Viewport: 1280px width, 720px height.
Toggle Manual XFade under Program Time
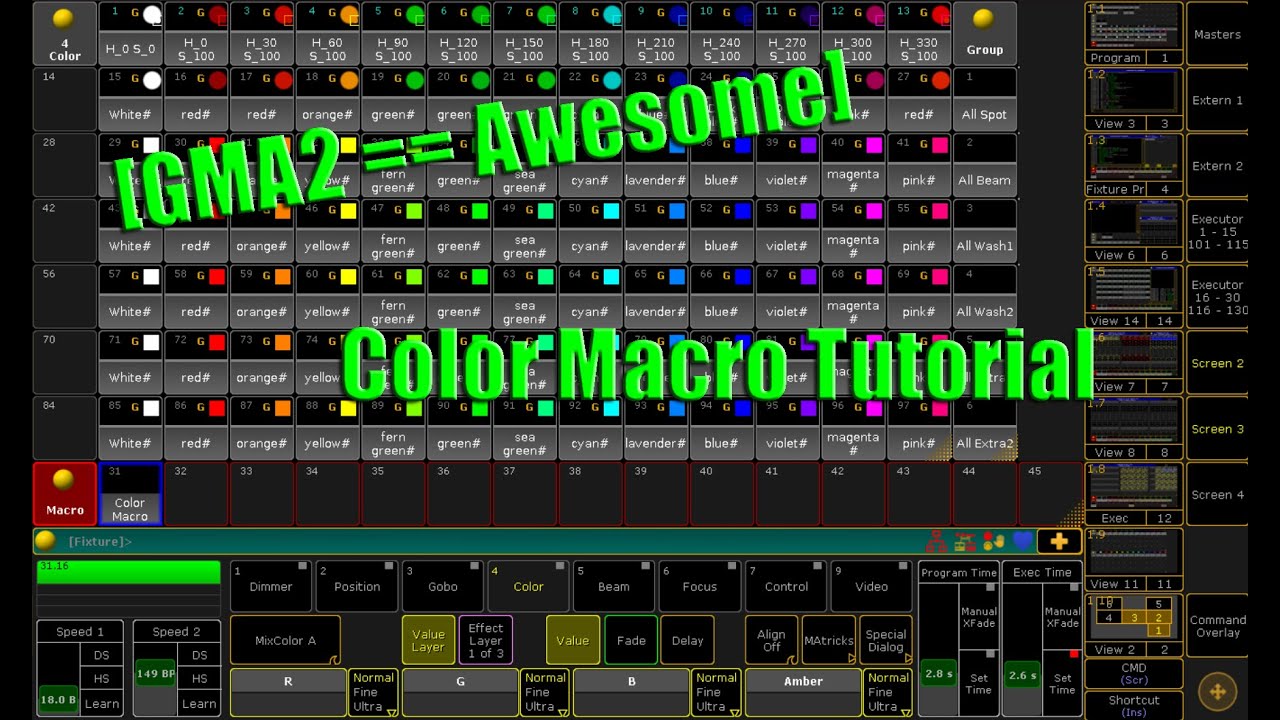click(x=978, y=618)
